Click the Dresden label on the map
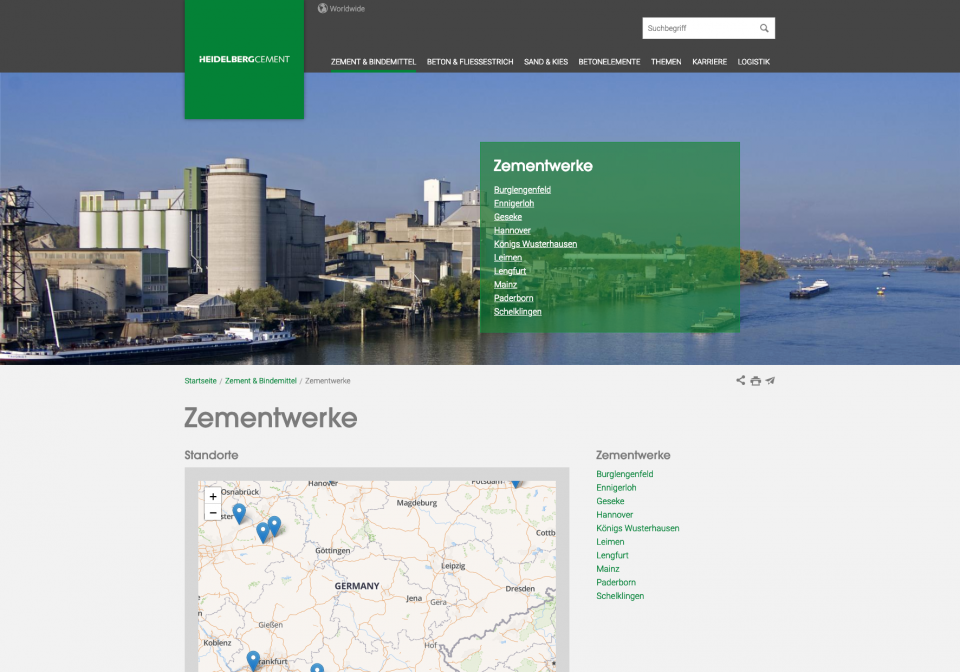 tap(520, 589)
